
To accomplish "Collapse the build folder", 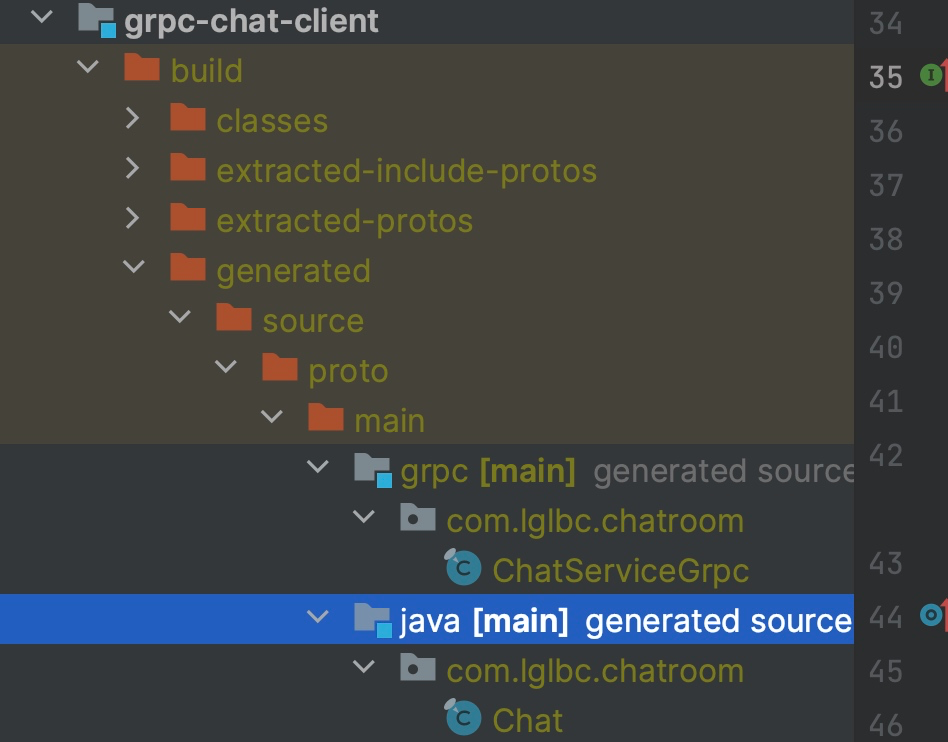I will 87,69.
